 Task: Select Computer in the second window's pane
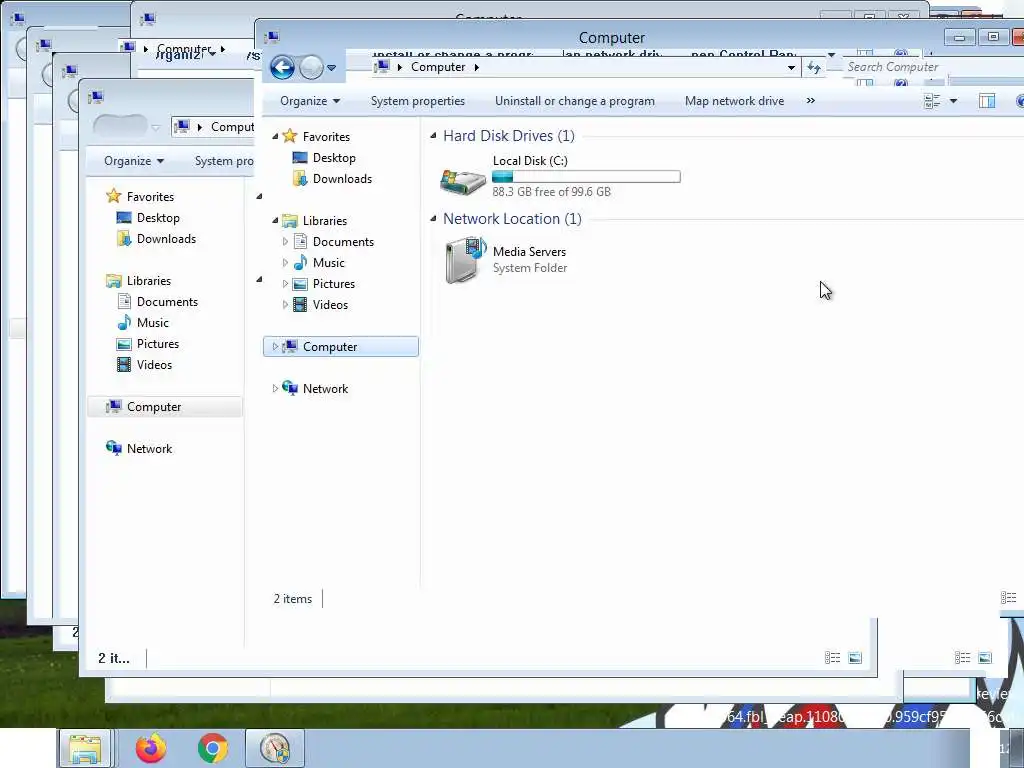pyautogui.click(x=165, y=407)
